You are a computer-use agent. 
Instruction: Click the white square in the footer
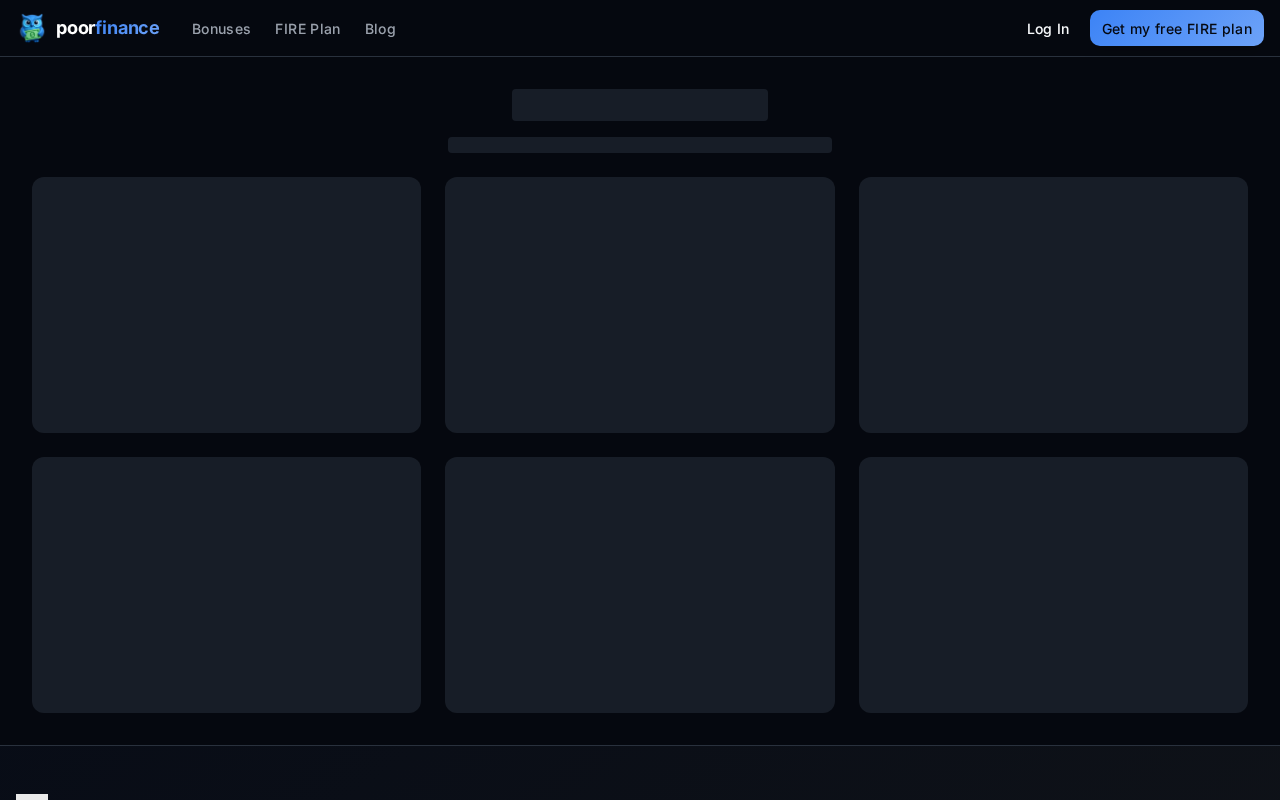pos(32,796)
